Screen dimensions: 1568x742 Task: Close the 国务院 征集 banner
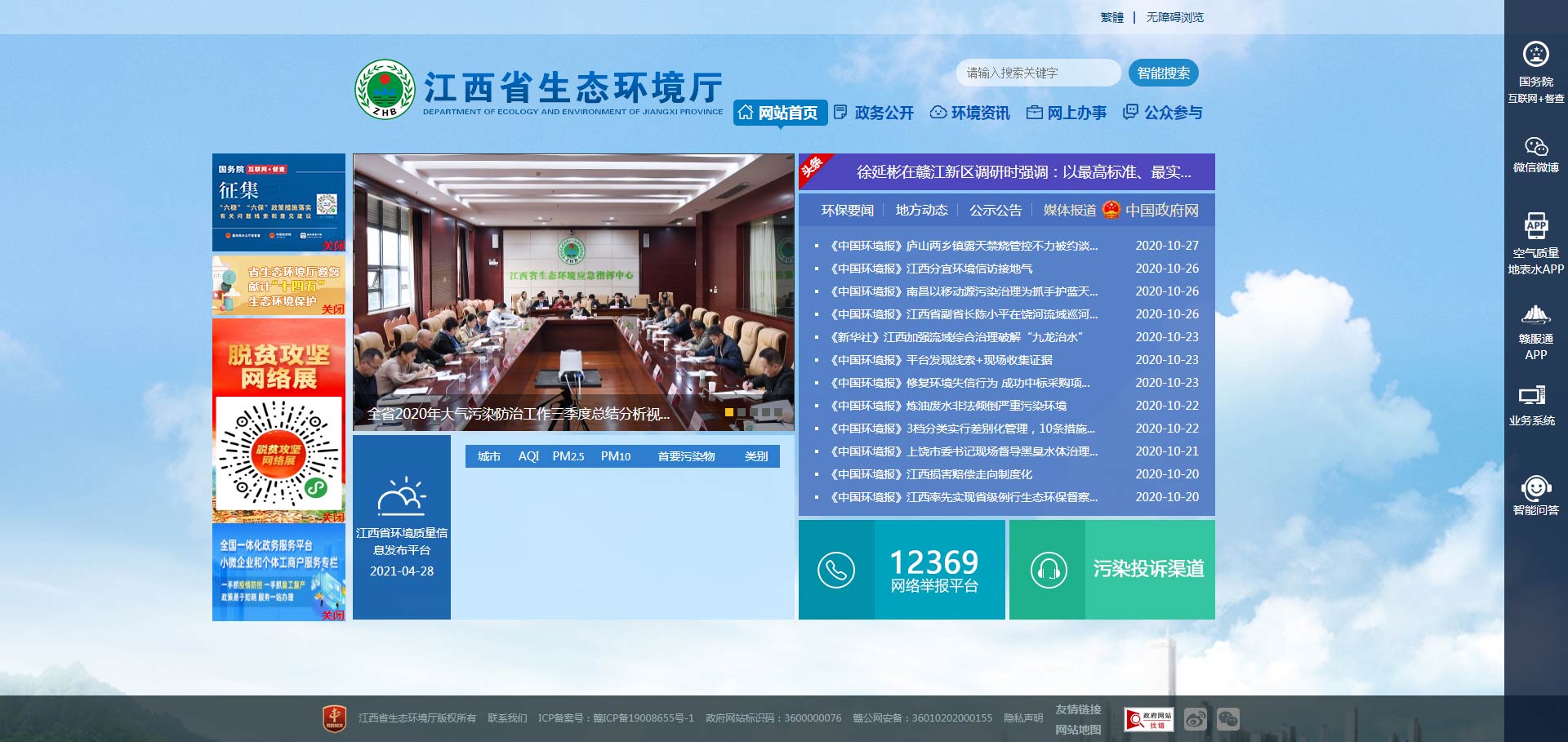click(x=333, y=245)
